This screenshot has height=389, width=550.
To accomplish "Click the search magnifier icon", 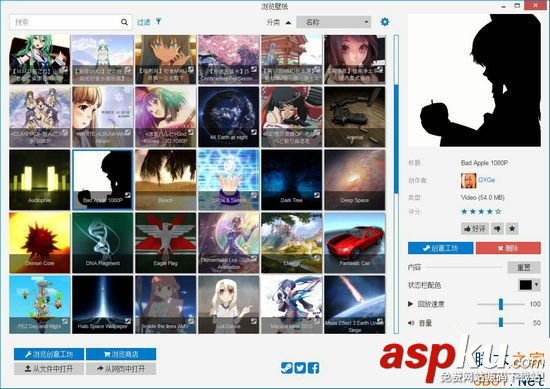I will [x=124, y=22].
